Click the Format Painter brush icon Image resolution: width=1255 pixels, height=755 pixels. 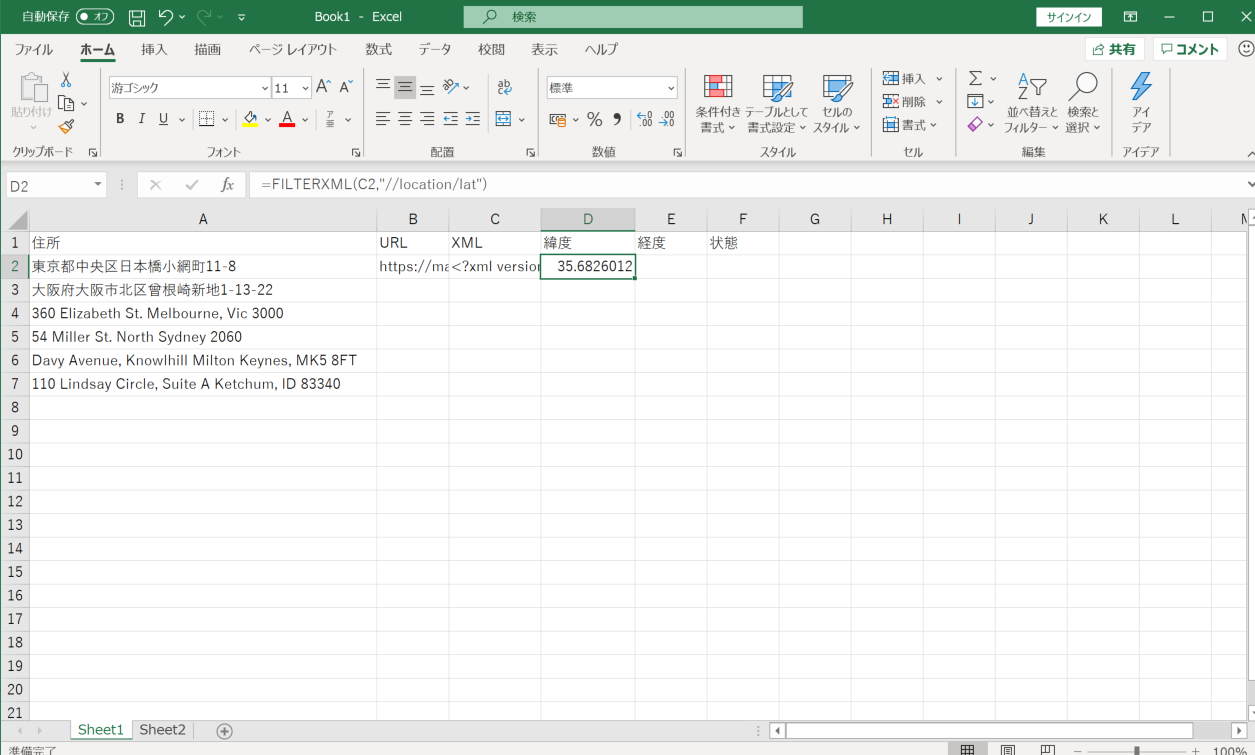66,126
